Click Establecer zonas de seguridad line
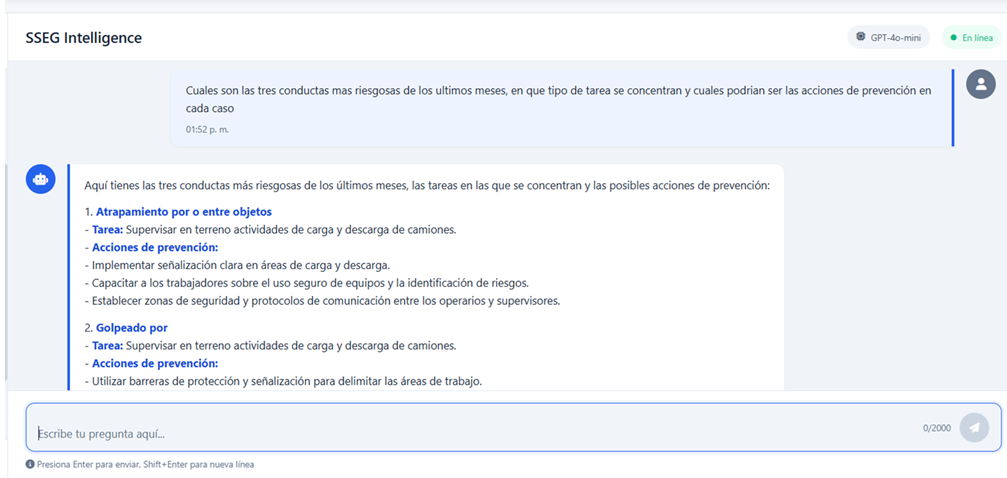 point(322,301)
